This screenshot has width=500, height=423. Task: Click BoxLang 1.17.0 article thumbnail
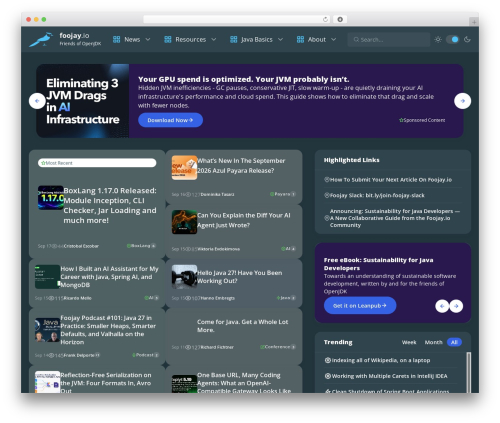click(x=51, y=197)
